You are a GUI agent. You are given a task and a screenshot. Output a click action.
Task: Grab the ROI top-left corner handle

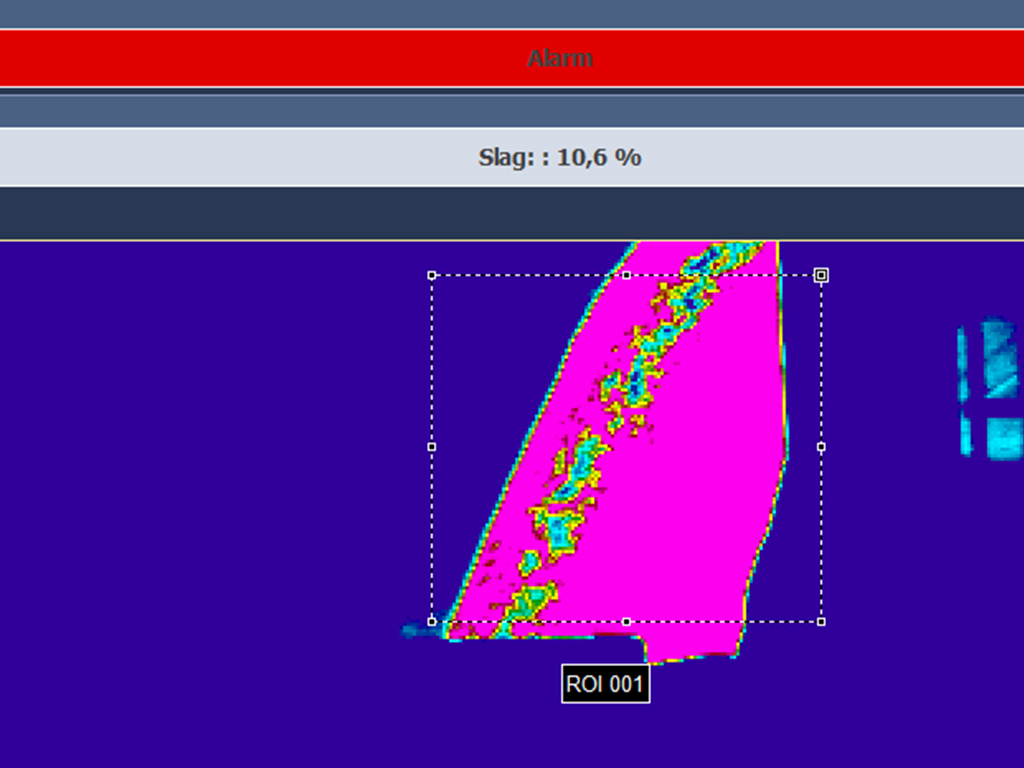pos(432,275)
